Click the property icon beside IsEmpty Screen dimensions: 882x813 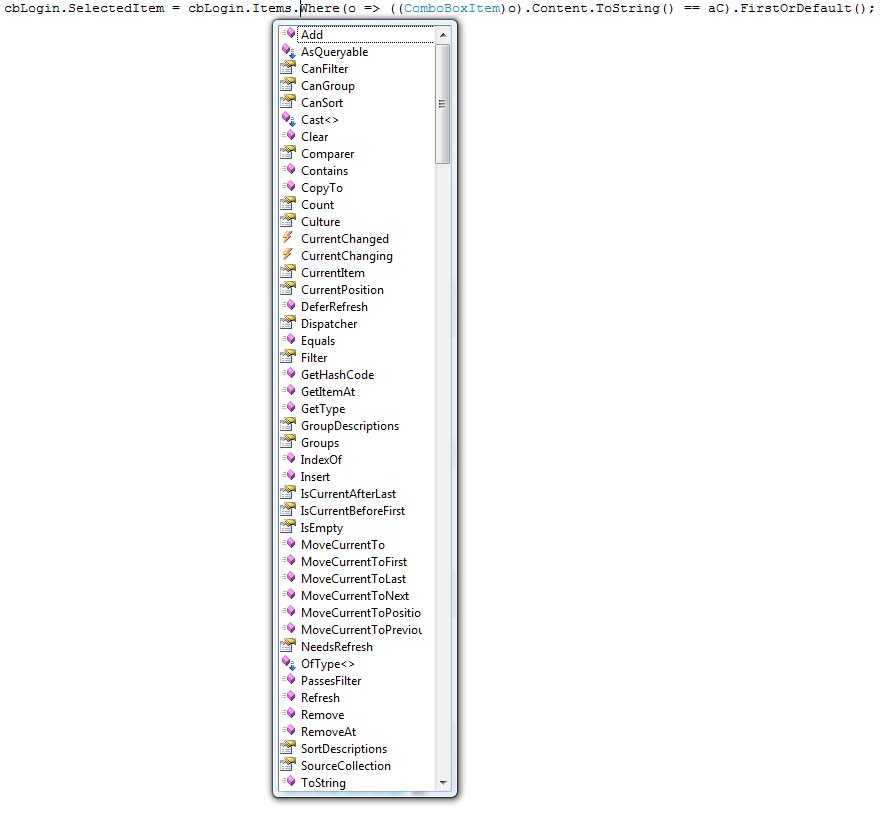289,527
